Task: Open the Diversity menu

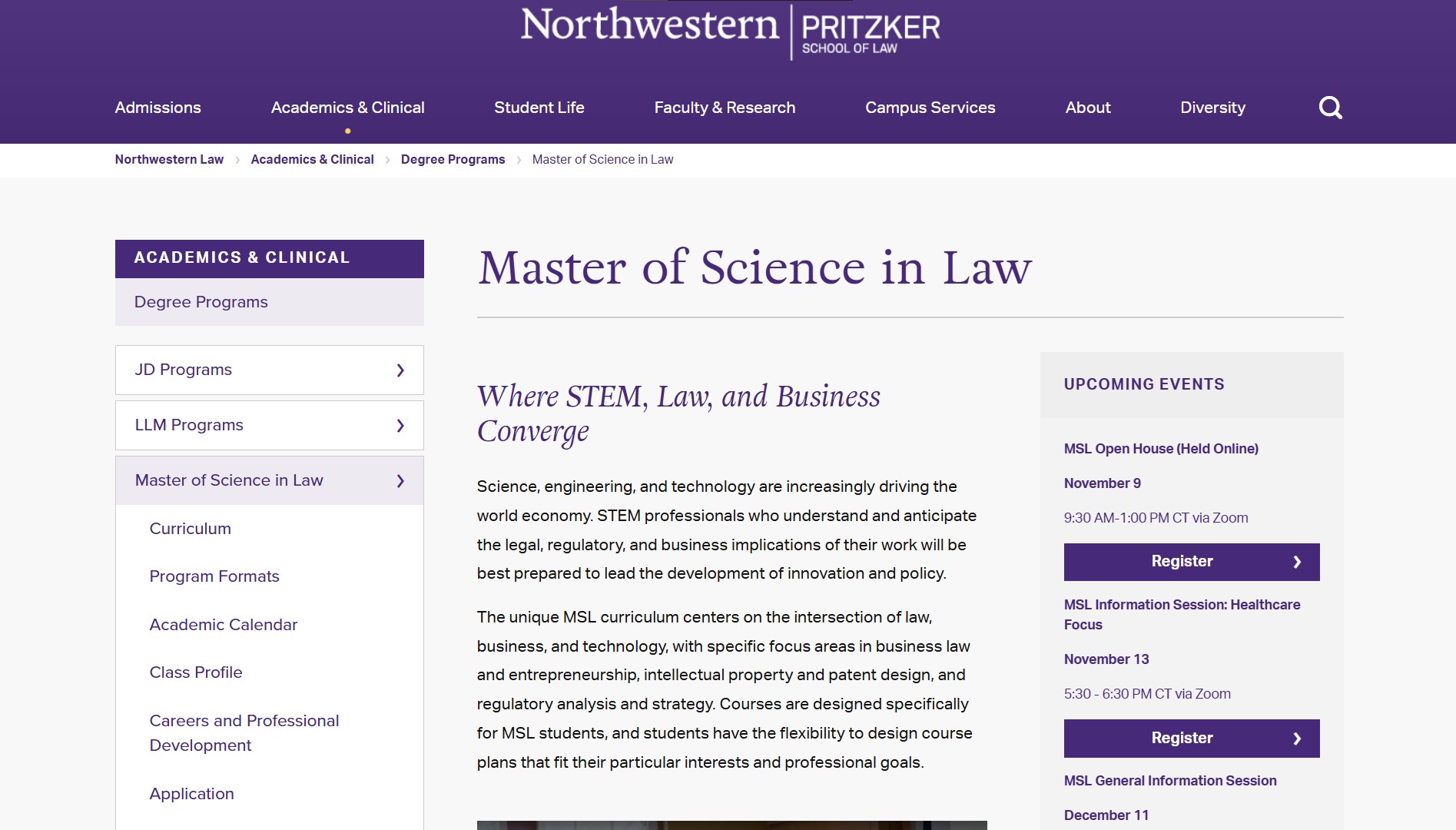Action: (1213, 108)
